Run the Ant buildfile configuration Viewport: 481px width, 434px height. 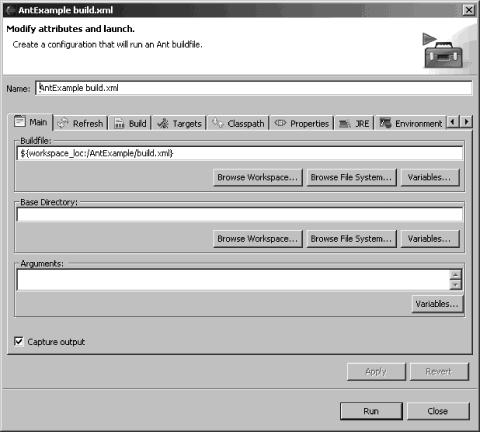pyautogui.click(x=371, y=411)
